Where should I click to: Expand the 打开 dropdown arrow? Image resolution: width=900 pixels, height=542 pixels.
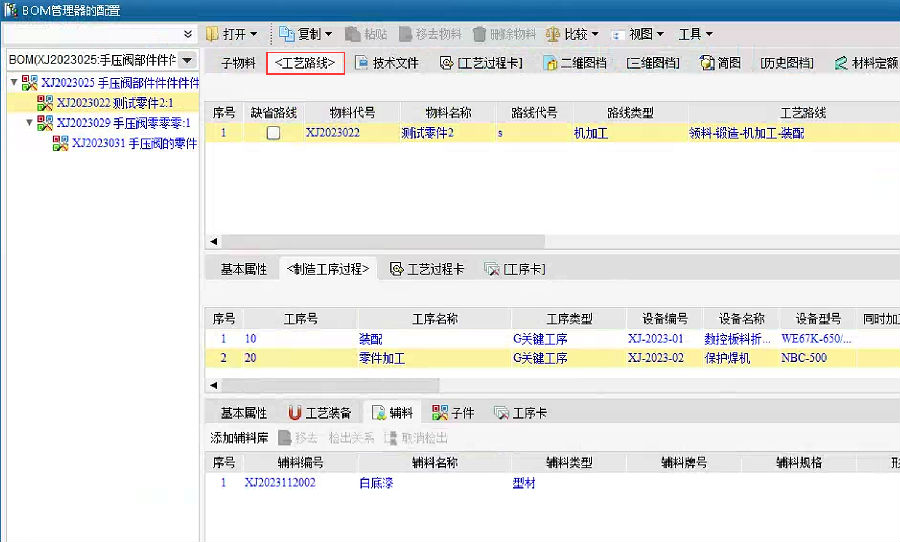(x=253, y=34)
